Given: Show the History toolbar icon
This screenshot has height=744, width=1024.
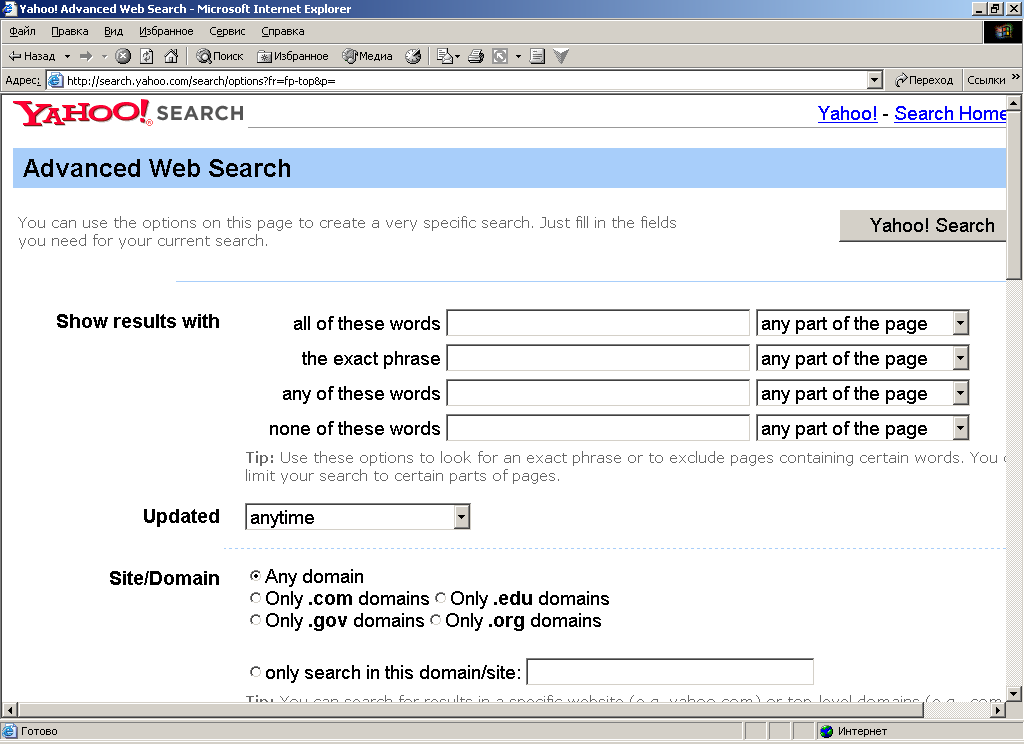Looking at the screenshot, I should [x=413, y=56].
